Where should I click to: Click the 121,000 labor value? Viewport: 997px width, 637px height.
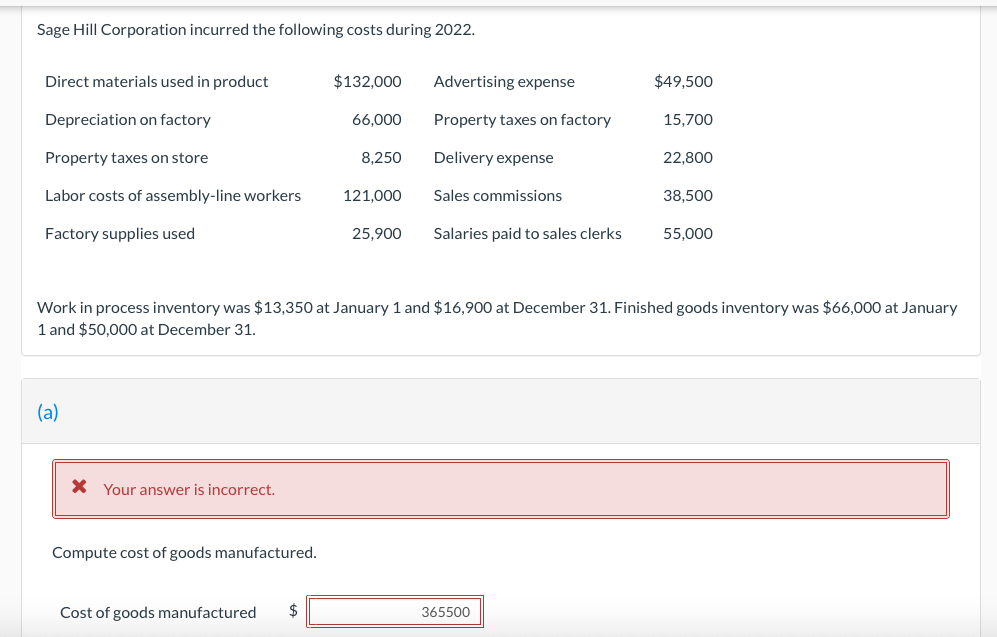[373, 196]
